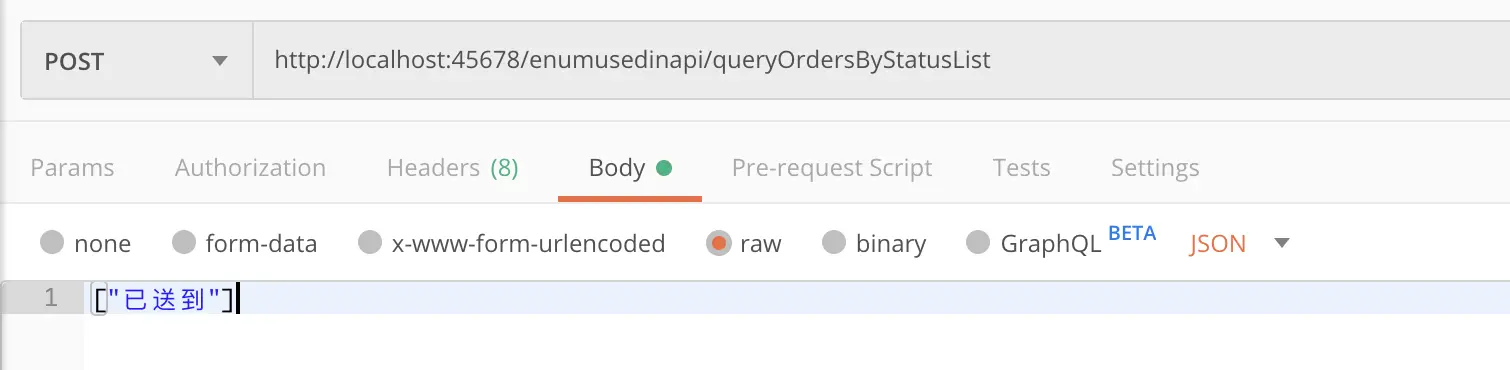Click the down arrow beside POST
Image resolution: width=1510 pixels, height=370 pixels.
[x=220, y=62]
